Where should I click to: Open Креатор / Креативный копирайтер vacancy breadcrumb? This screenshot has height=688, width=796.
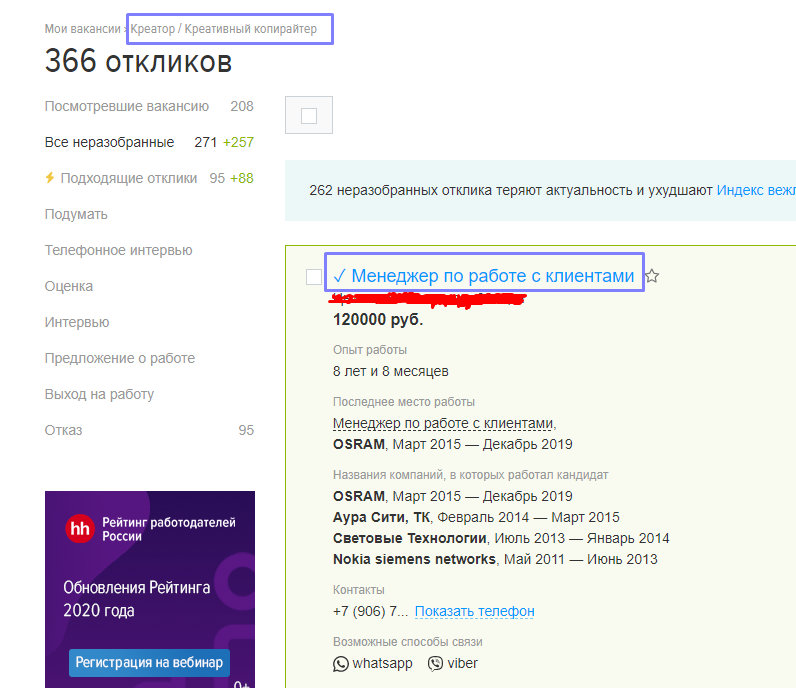(223, 29)
